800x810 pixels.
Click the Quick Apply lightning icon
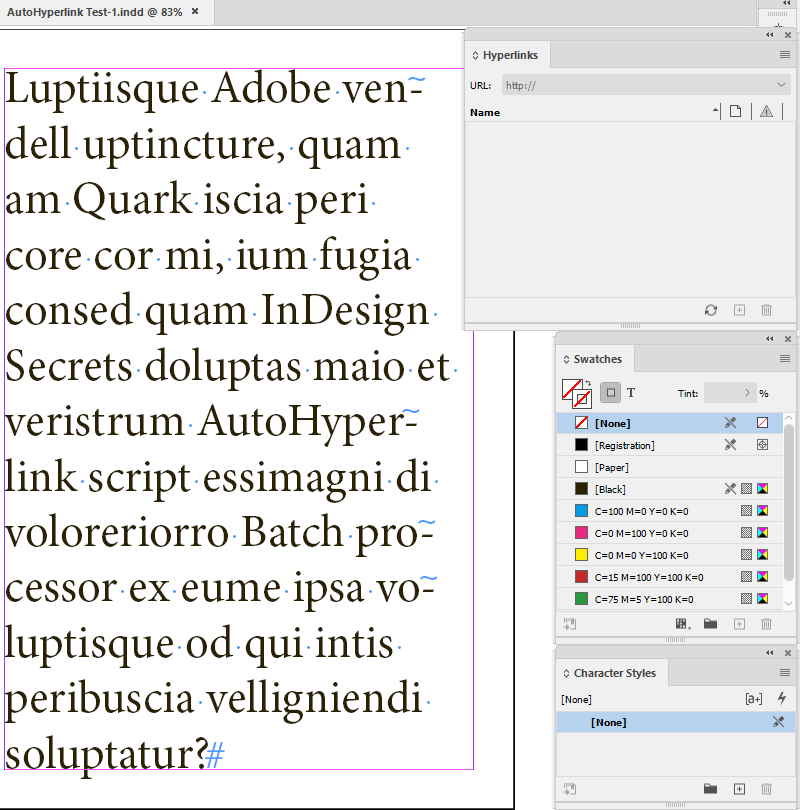click(x=782, y=699)
